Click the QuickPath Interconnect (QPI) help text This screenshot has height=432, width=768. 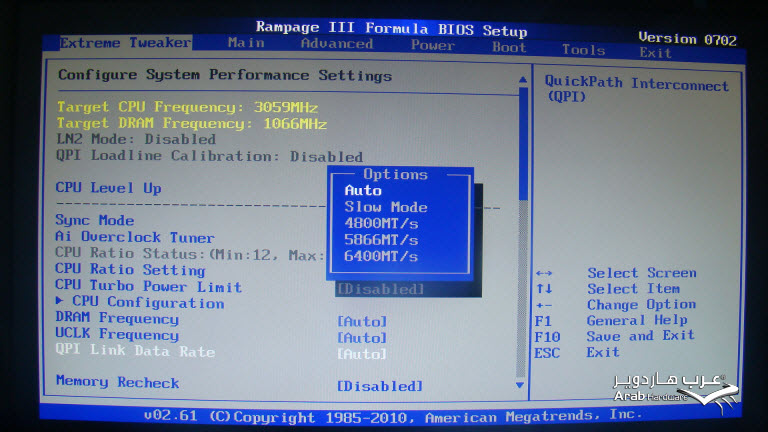pos(636,89)
